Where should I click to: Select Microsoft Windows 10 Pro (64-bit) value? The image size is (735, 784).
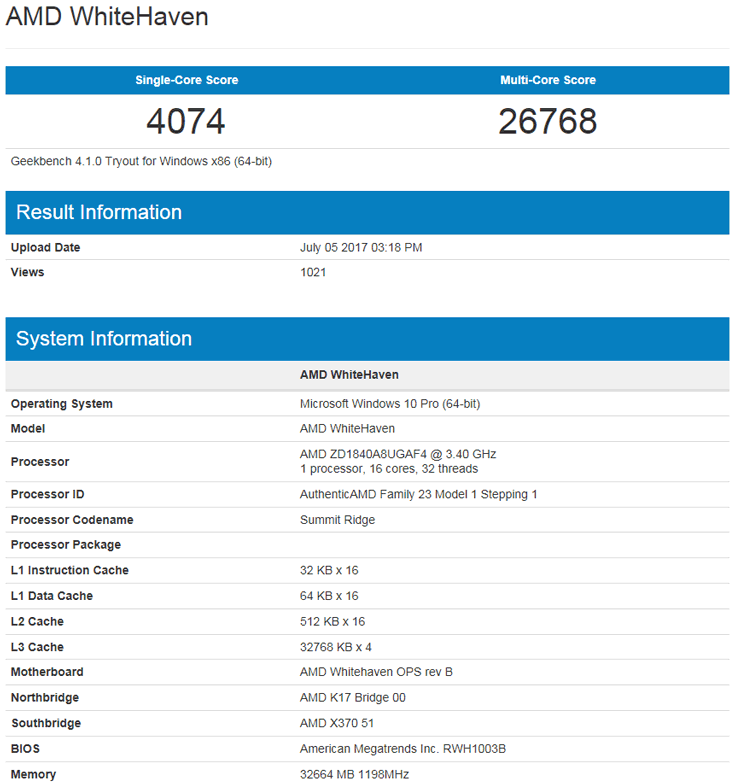pyautogui.click(x=390, y=404)
